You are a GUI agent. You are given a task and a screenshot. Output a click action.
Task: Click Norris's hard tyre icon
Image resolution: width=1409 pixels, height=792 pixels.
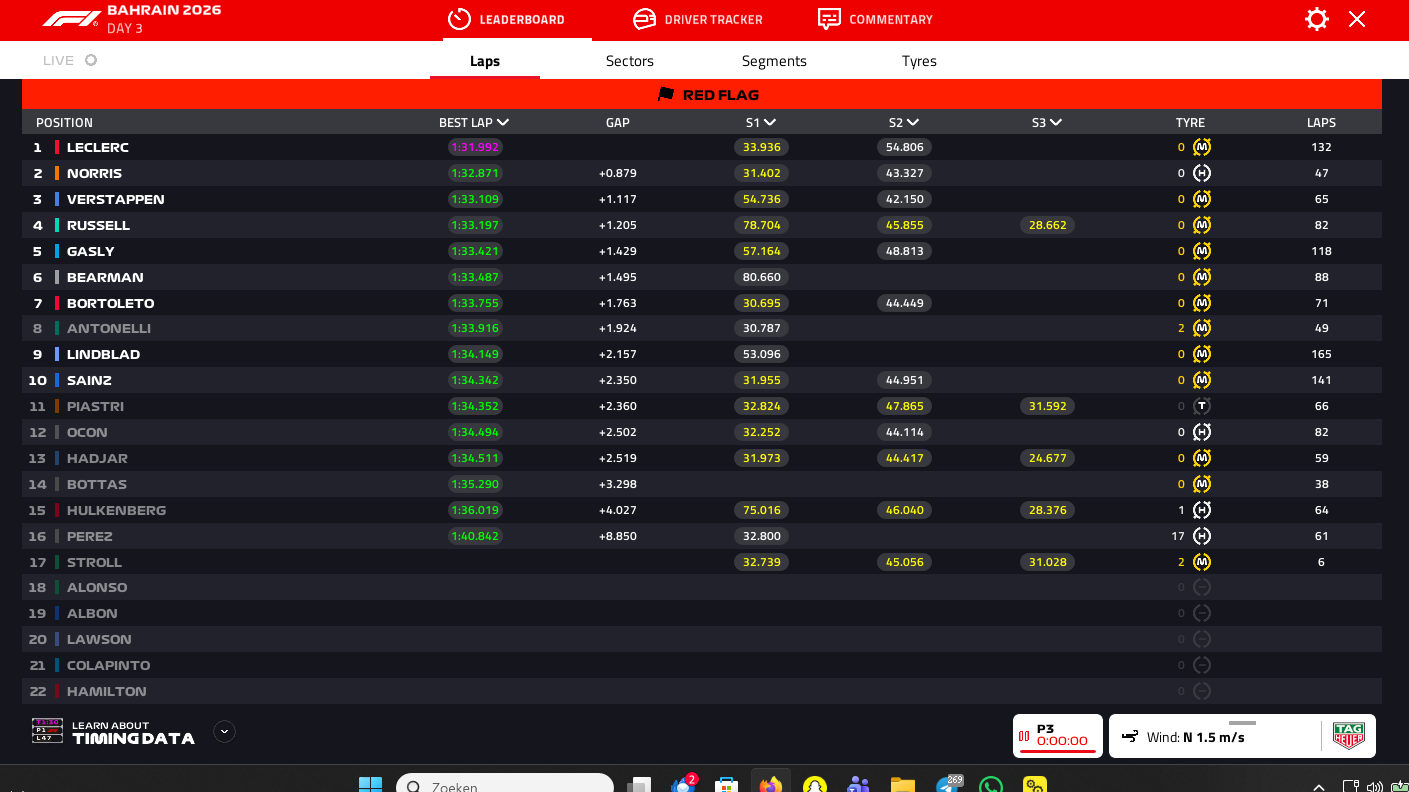[x=1202, y=173]
